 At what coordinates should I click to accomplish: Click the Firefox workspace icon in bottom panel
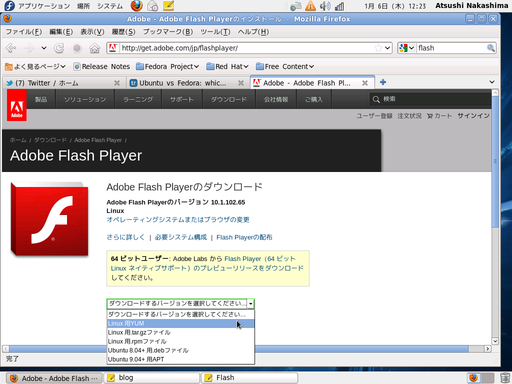(x=474, y=378)
